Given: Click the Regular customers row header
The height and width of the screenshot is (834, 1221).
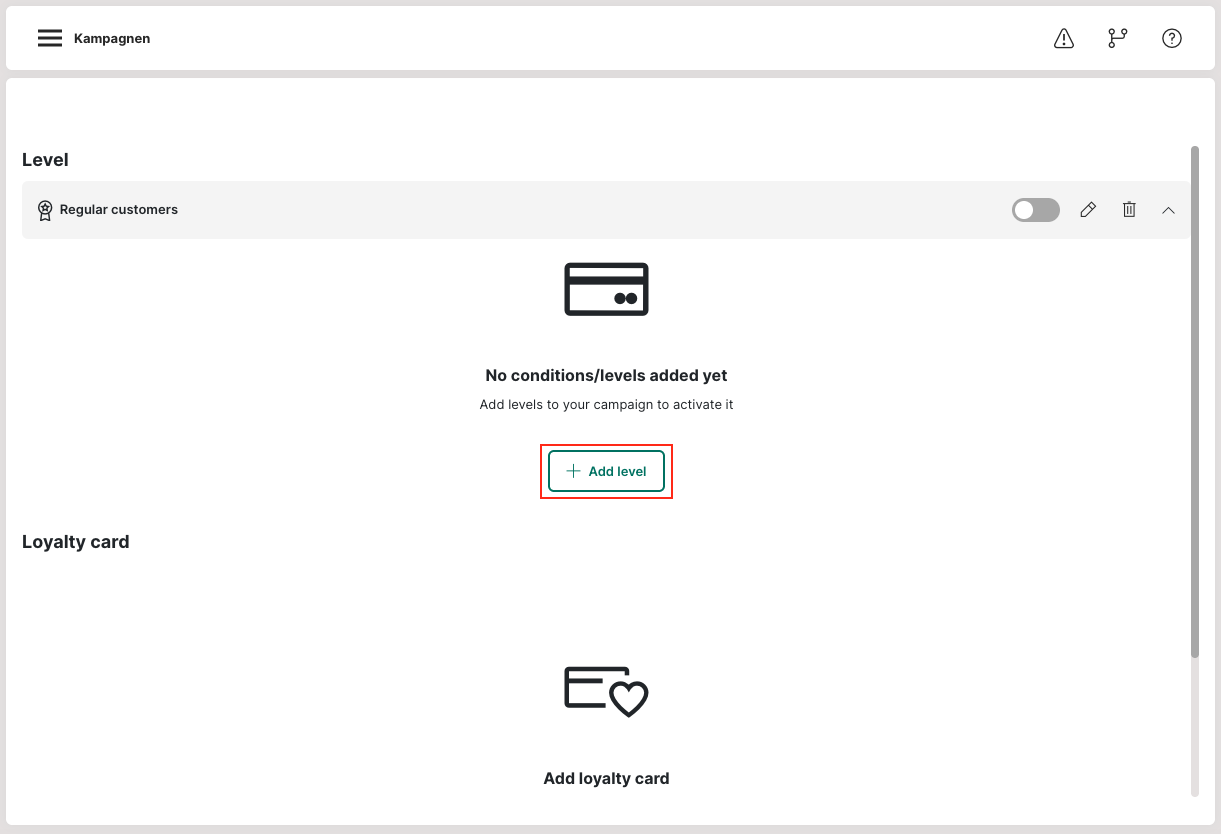Looking at the screenshot, I should [500, 210].
